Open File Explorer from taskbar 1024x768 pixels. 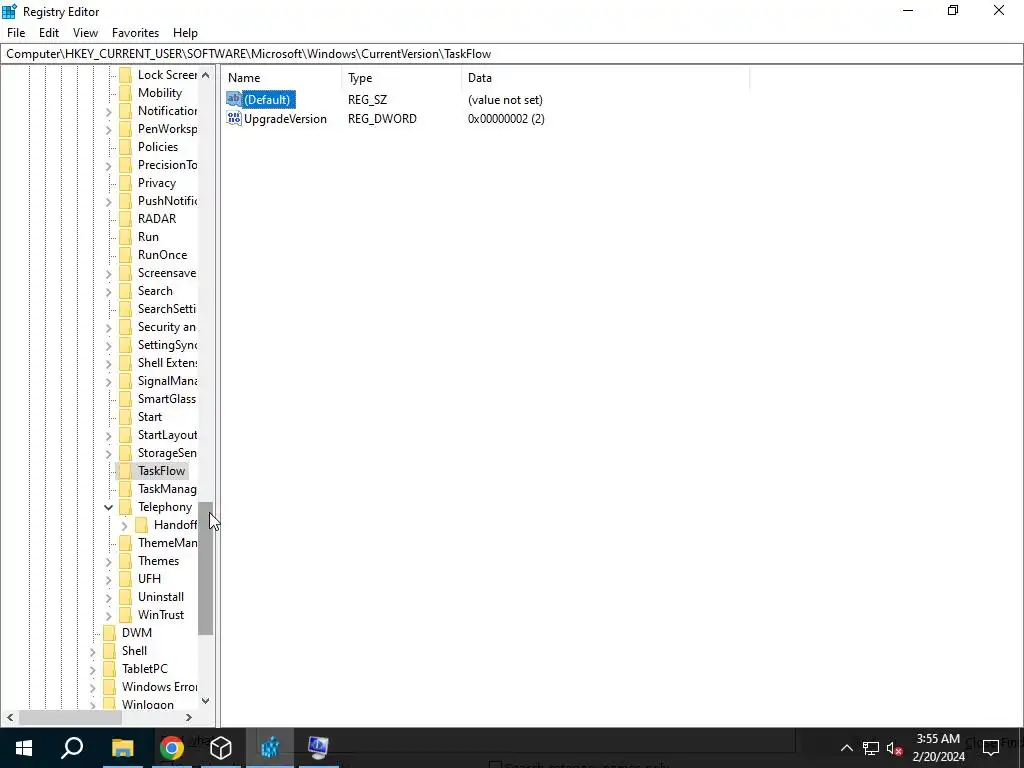pyautogui.click(x=122, y=748)
